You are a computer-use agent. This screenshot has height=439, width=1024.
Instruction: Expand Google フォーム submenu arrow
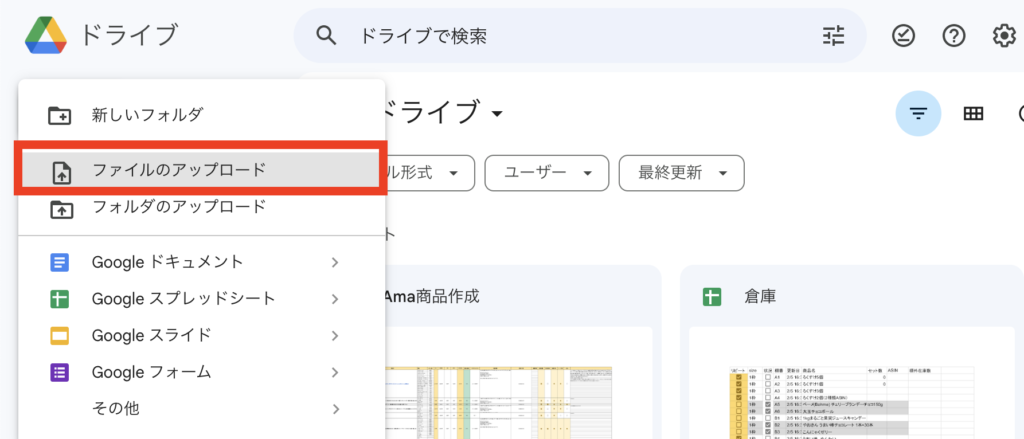(x=335, y=372)
